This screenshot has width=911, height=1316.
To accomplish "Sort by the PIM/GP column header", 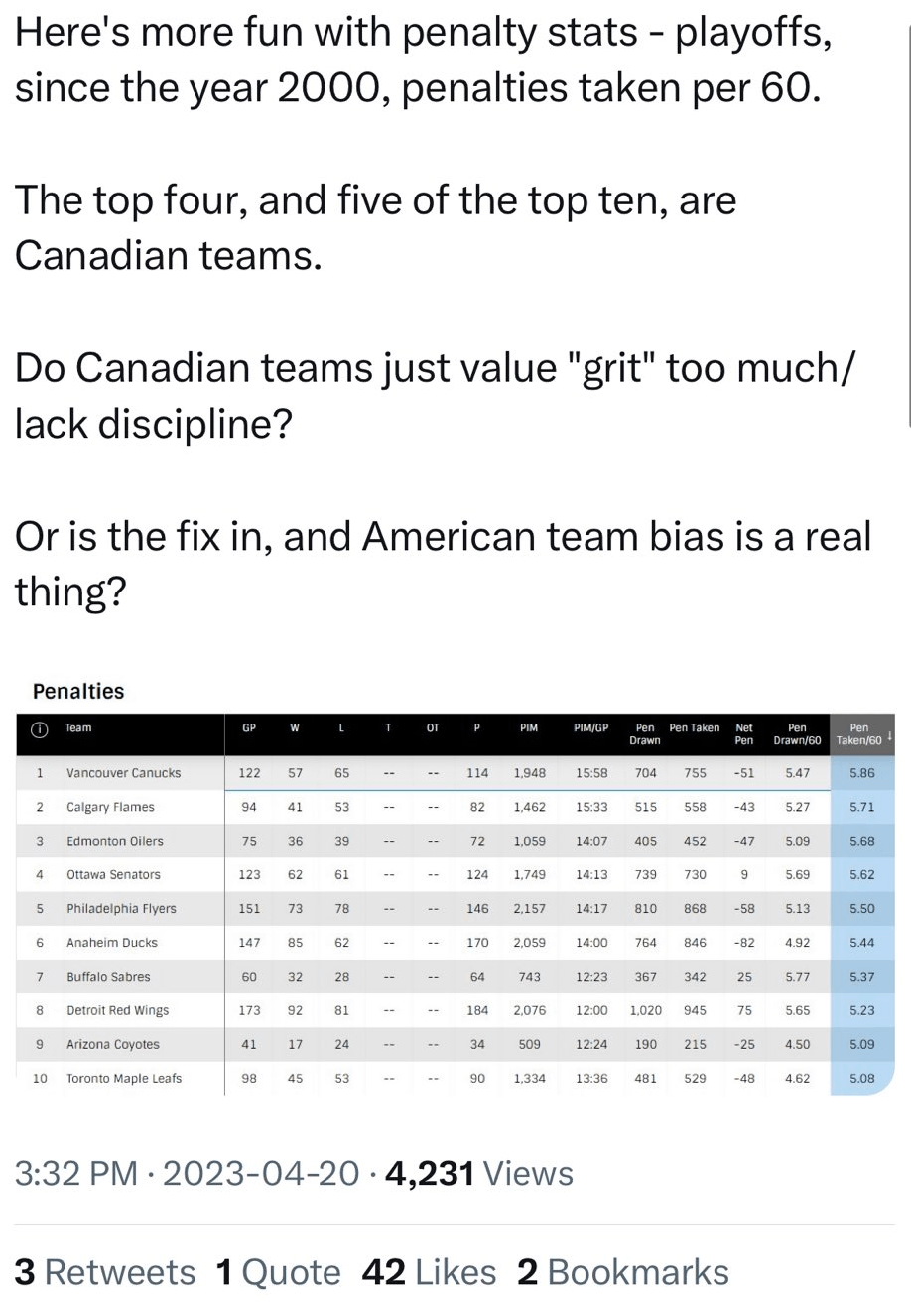I will tap(590, 728).
